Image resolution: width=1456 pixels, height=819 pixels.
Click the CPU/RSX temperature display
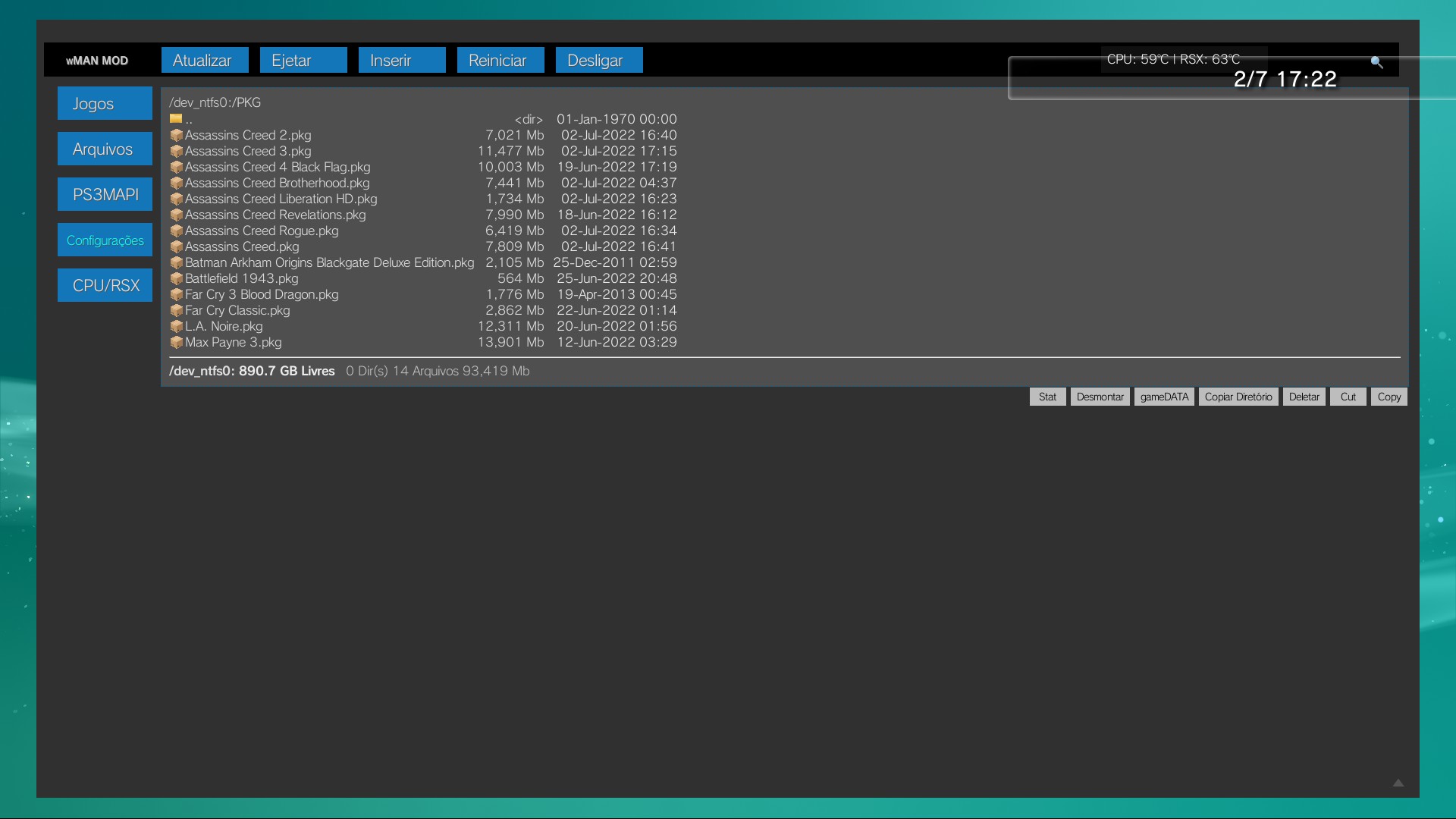click(x=1173, y=58)
